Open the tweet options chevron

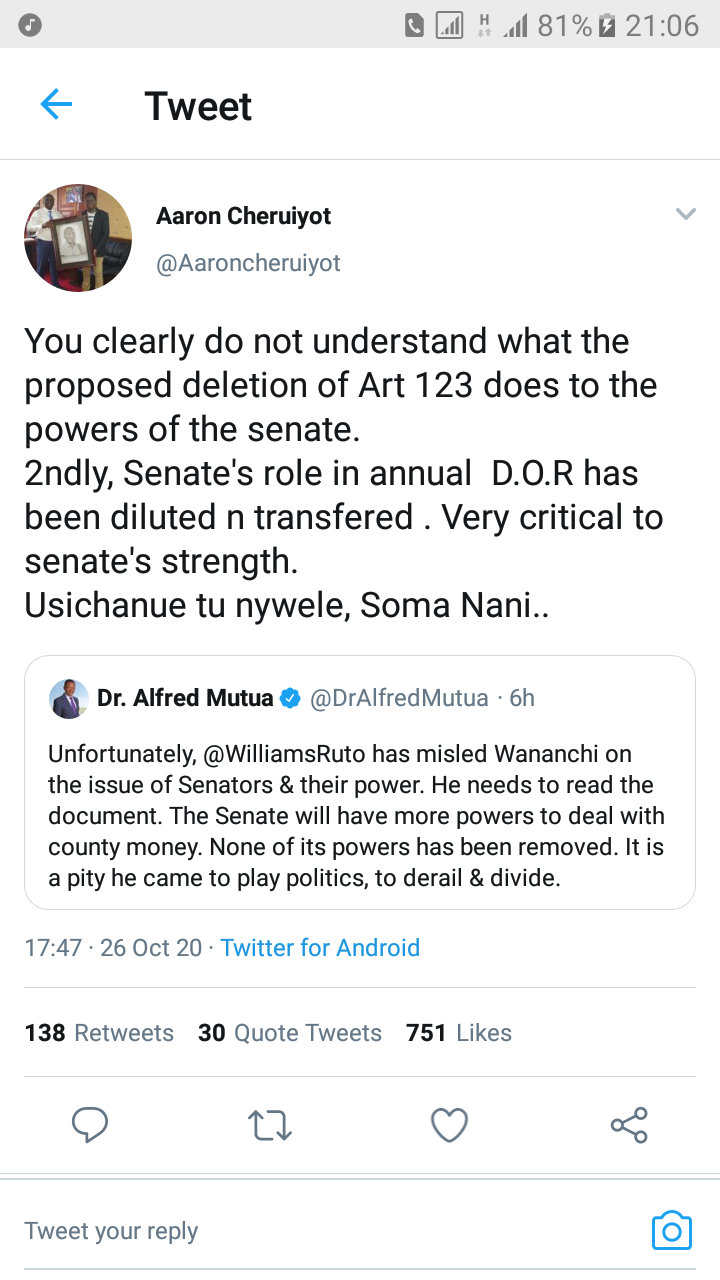coord(685,214)
